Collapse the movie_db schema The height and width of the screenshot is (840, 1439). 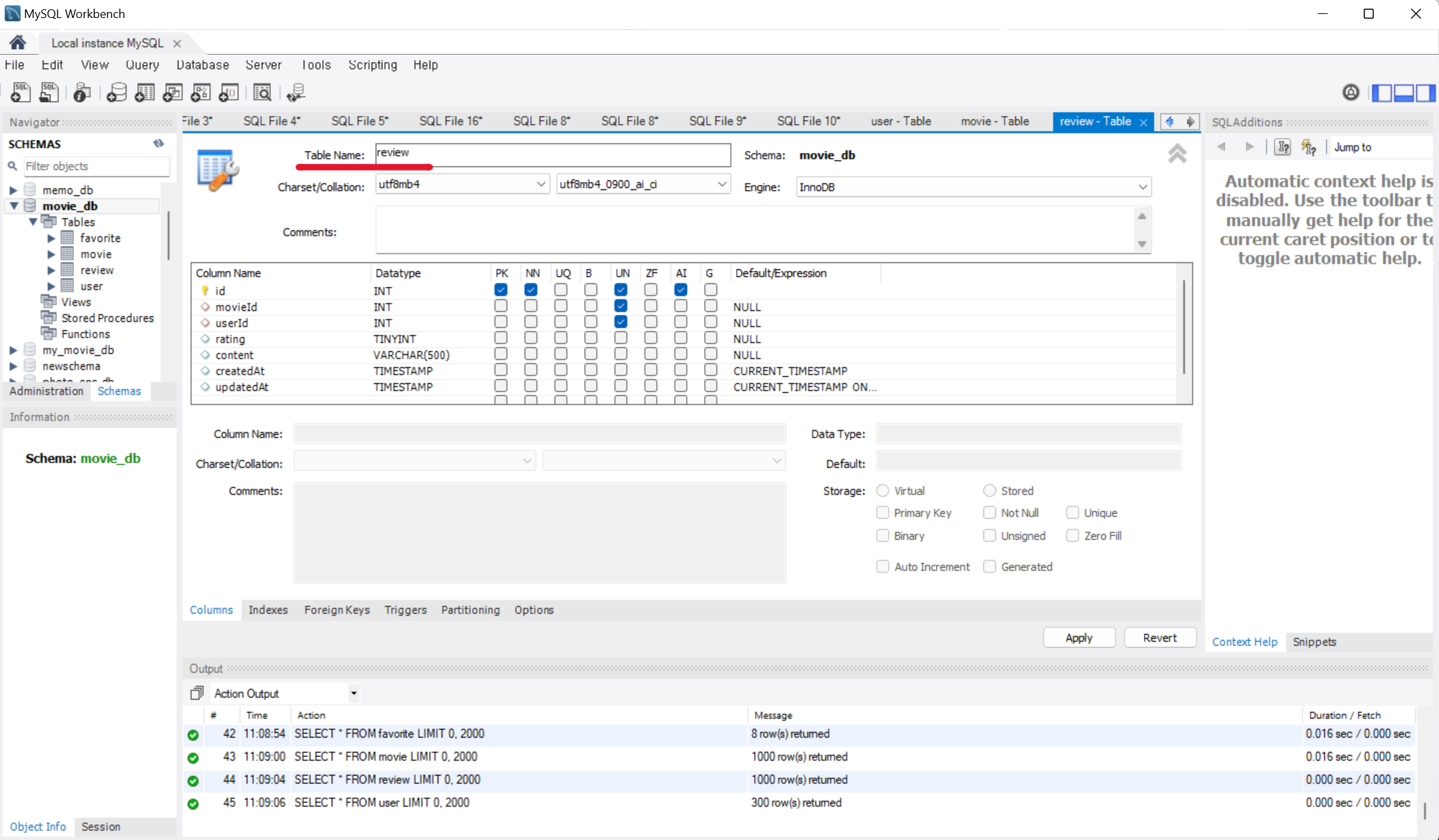click(x=13, y=206)
